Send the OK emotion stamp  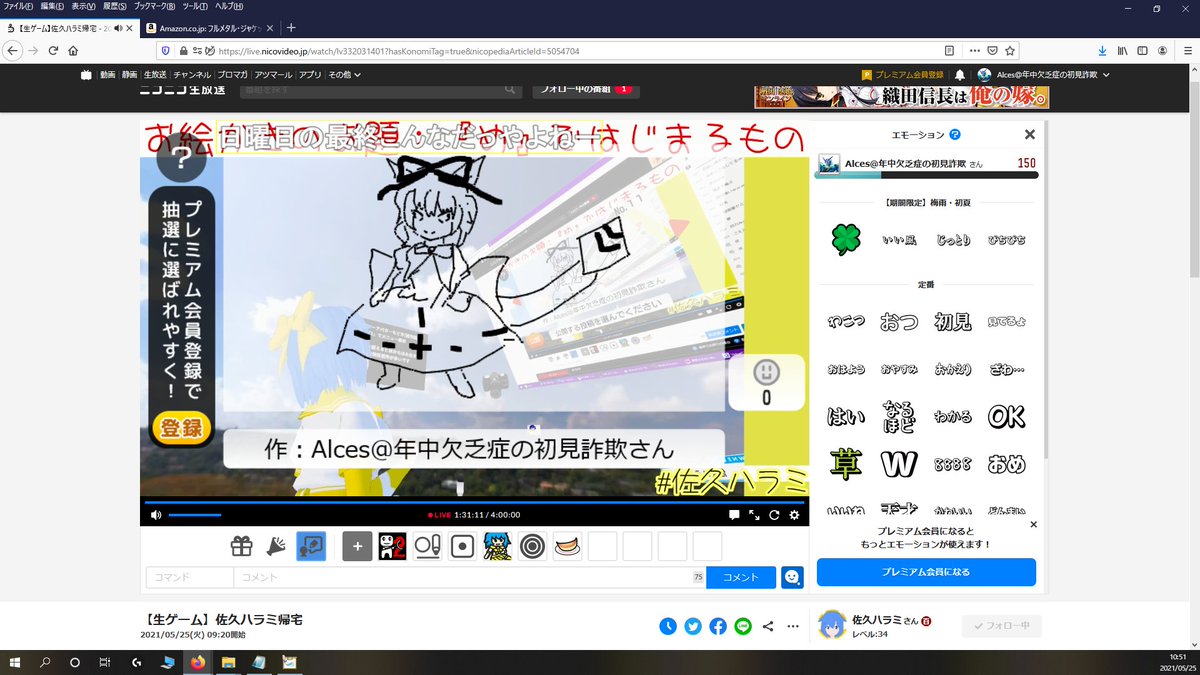1006,415
